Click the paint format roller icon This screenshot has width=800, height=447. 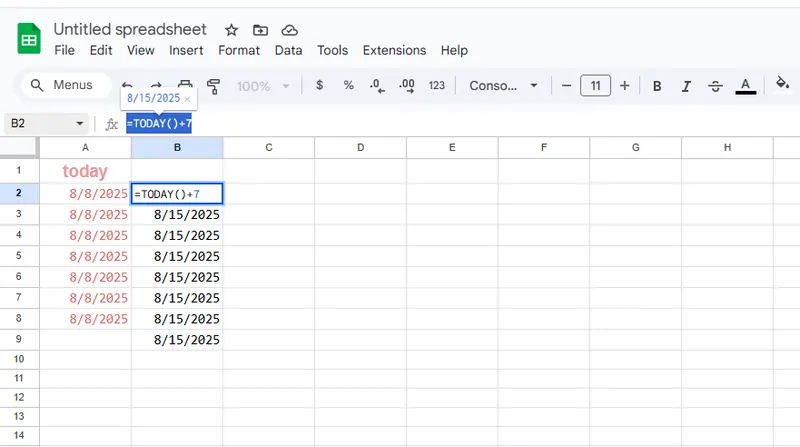point(213,86)
